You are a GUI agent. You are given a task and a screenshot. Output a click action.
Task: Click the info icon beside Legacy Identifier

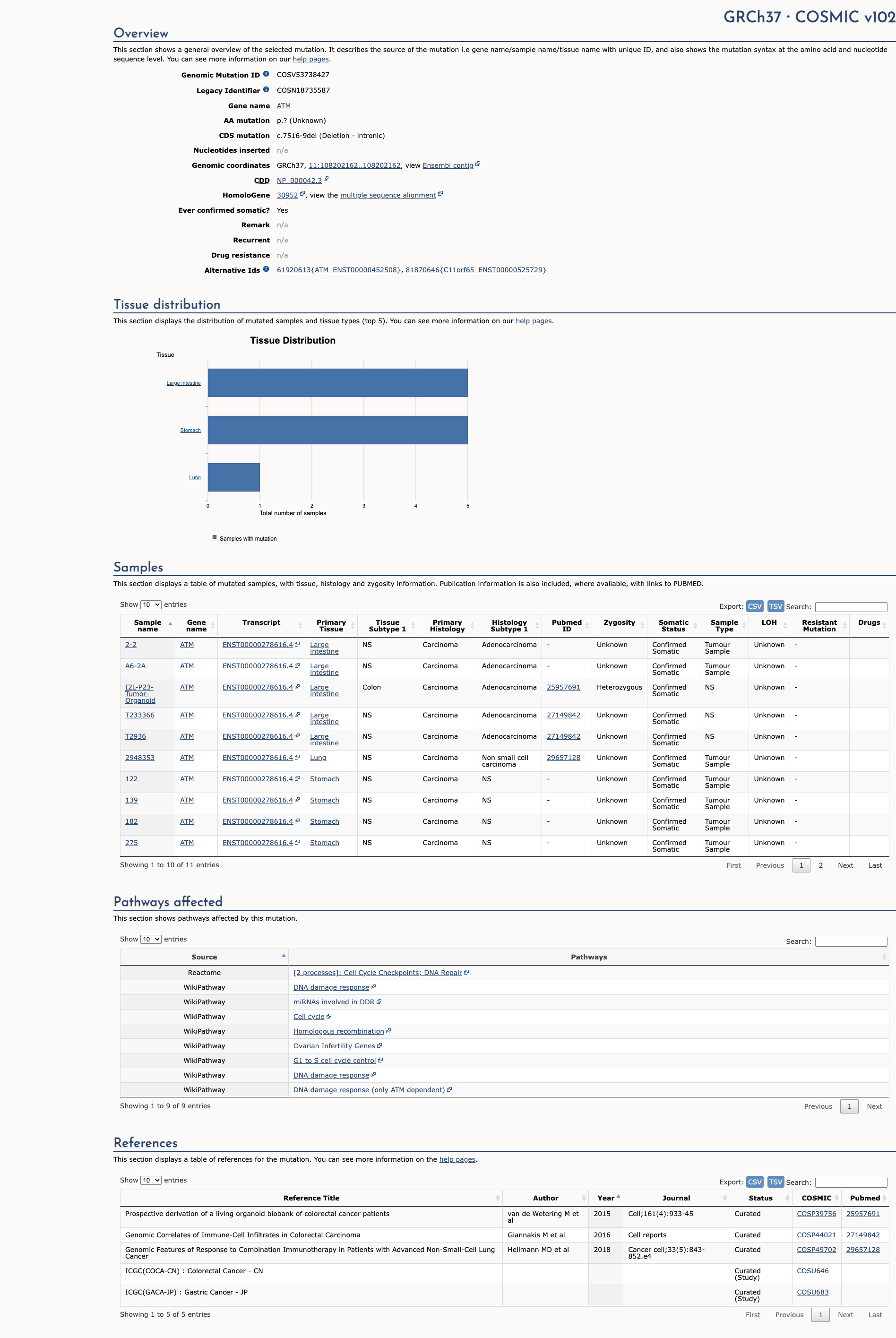point(266,89)
